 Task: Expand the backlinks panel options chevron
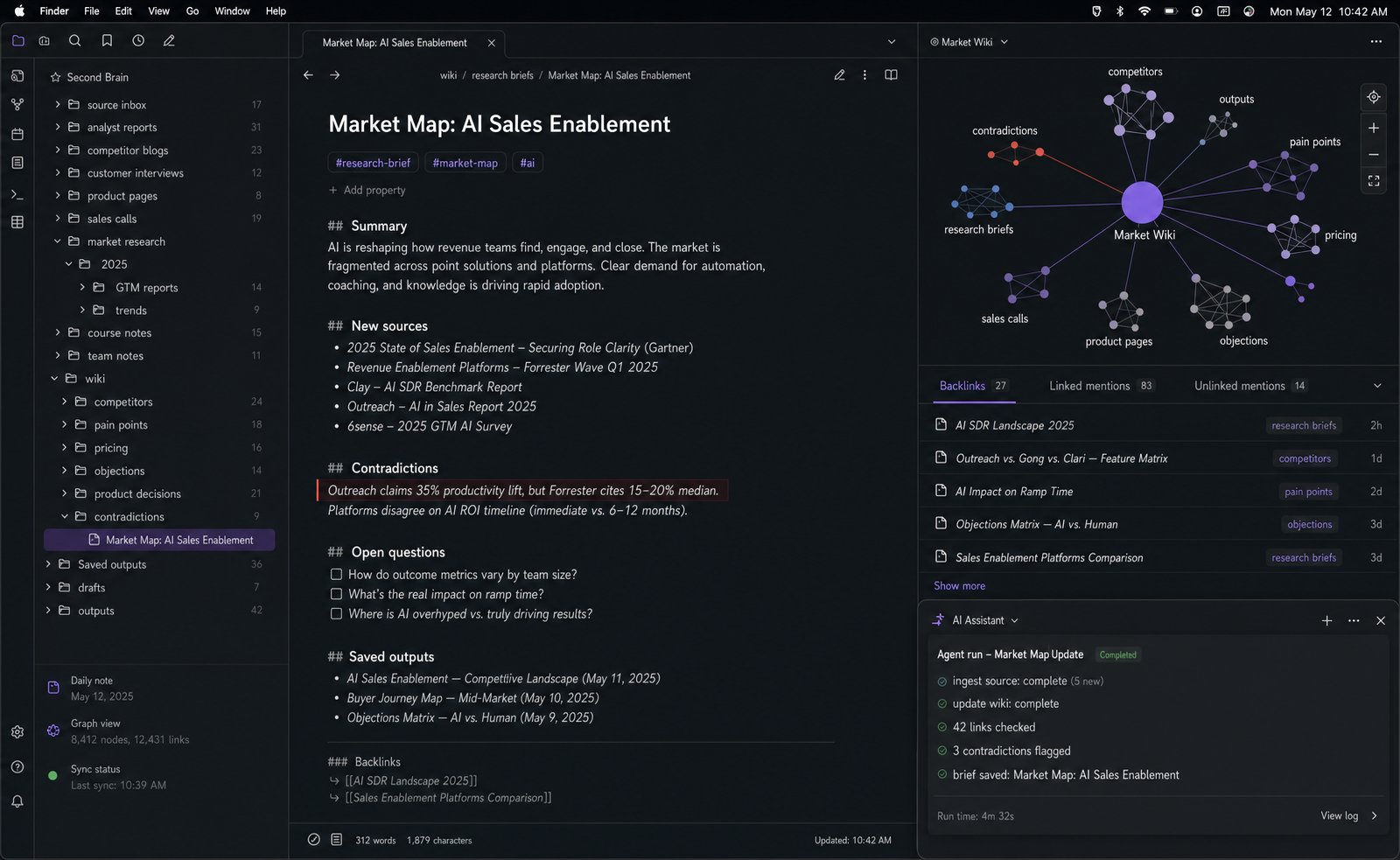1377,386
